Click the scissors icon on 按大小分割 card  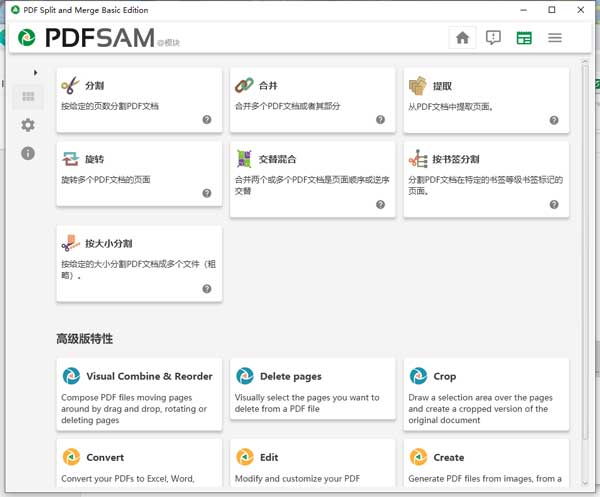70,243
